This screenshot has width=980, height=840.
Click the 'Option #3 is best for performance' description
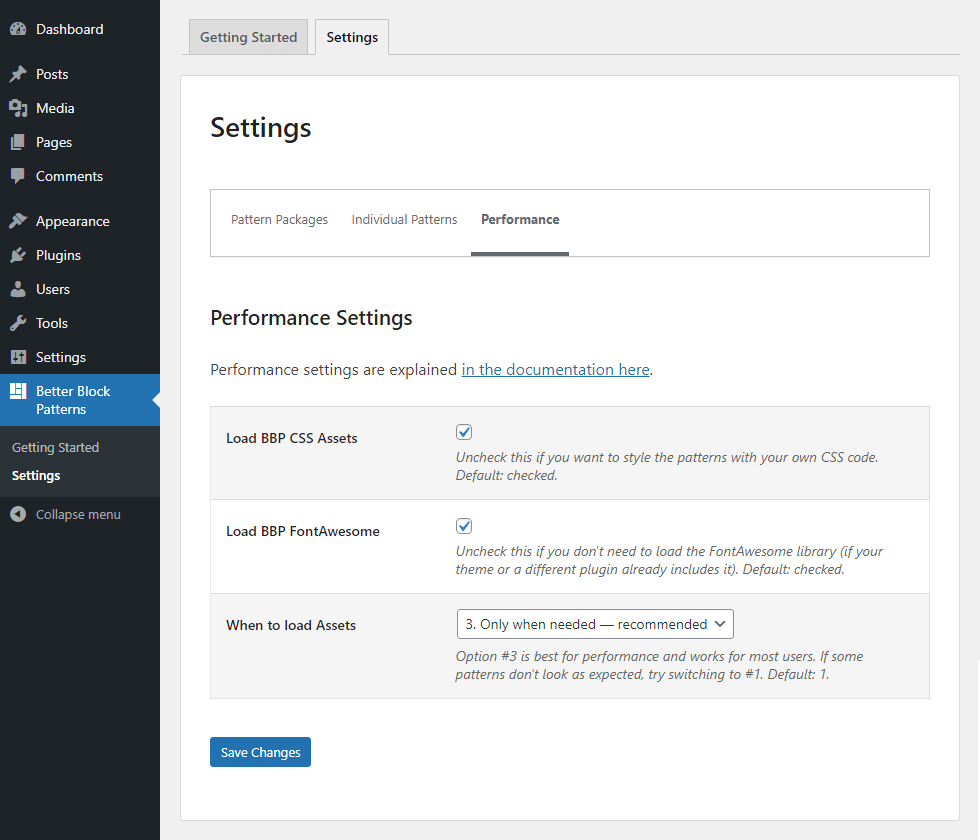(x=659, y=666)
